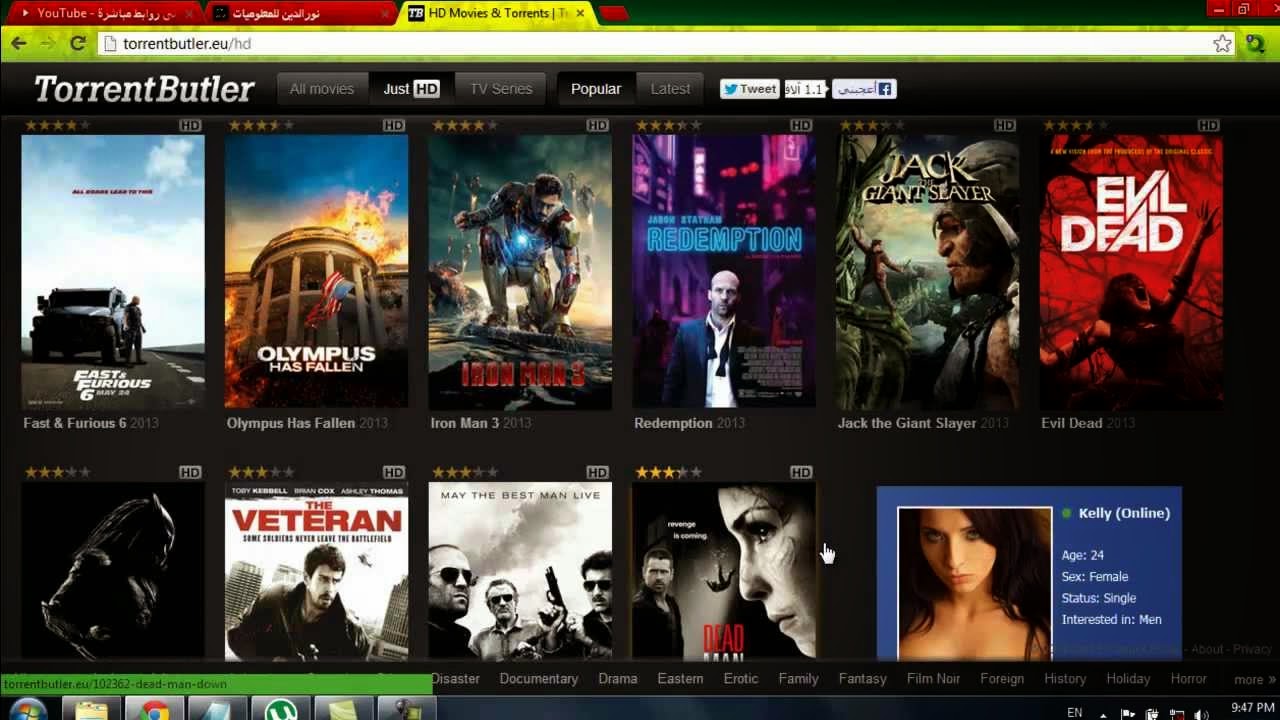This screenshot has height=720, width=1280.
Task: Click the HD badge above Fast & Furious 6
Action: (x=190, y=125)
